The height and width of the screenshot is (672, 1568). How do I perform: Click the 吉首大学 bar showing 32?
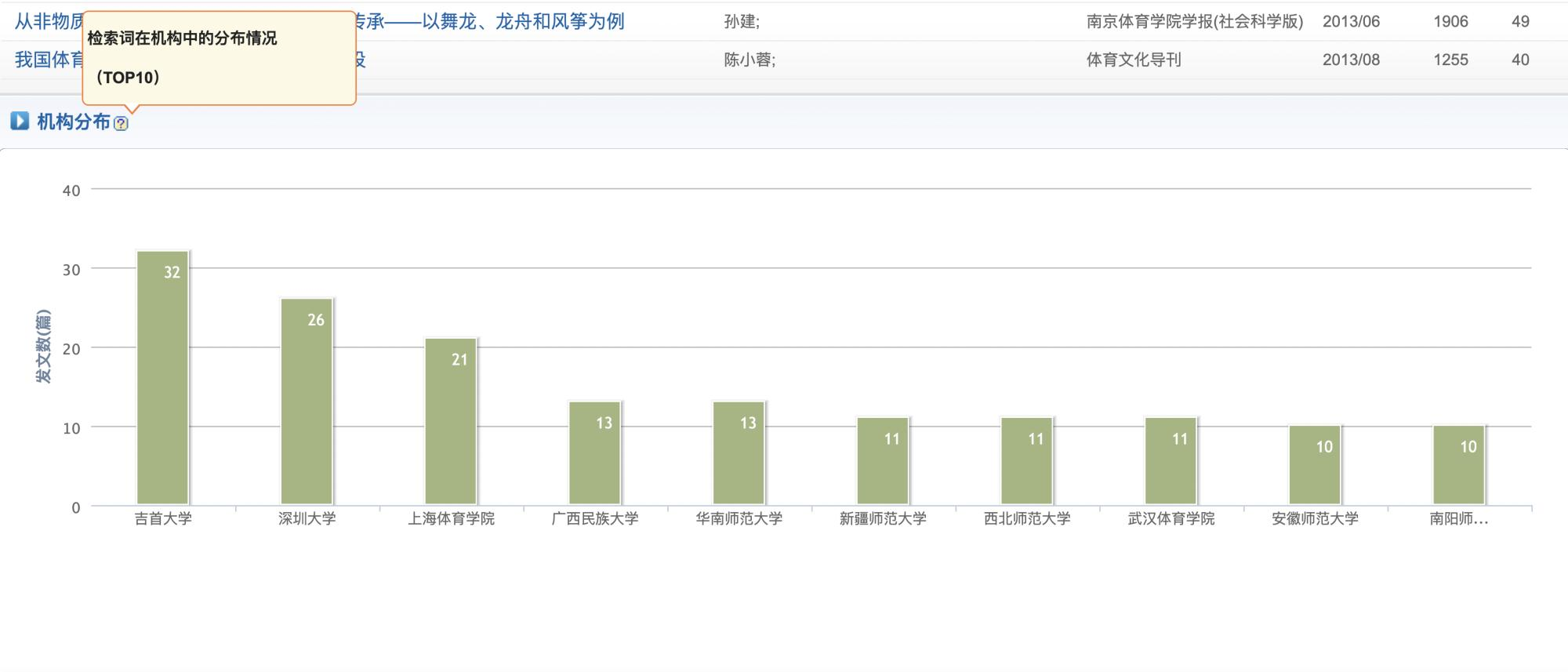(x=162, y=378)
